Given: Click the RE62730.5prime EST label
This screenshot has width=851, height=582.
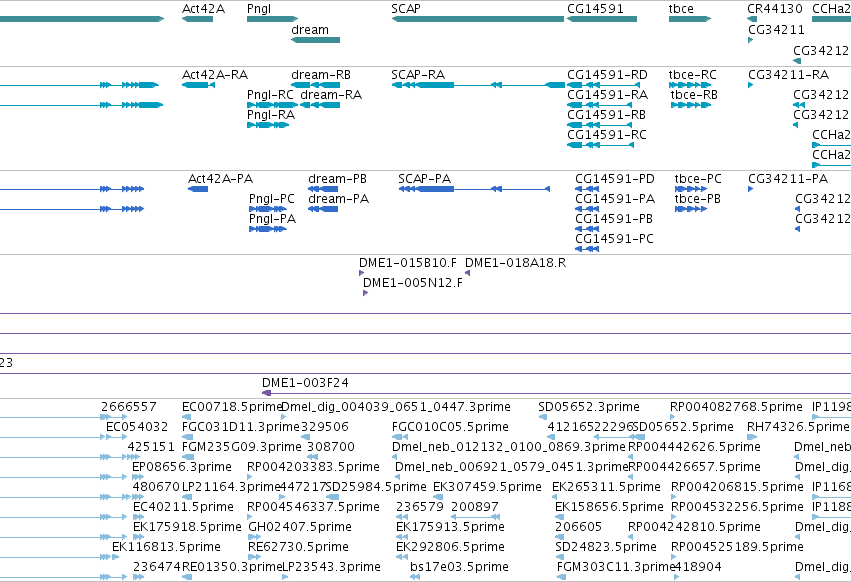Looking at the screenshot, I should tap(298, 547).
